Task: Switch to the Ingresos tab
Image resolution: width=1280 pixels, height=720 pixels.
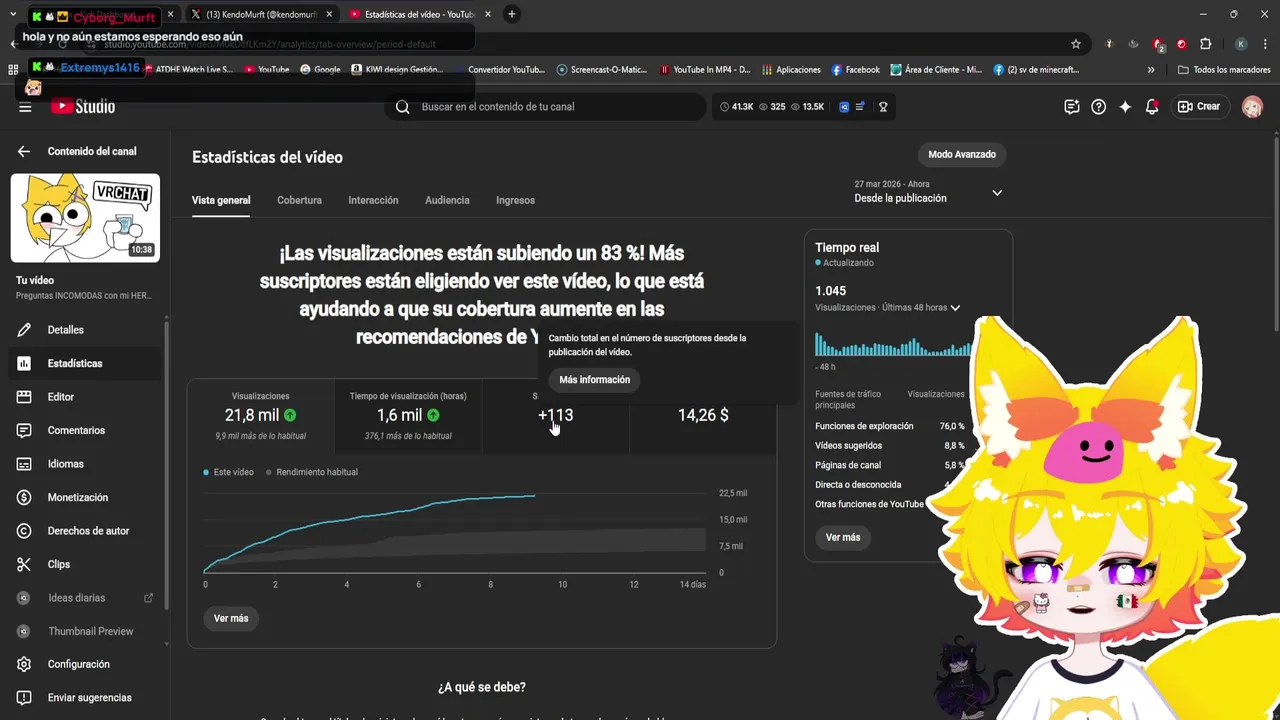Action: pos(515,200)
